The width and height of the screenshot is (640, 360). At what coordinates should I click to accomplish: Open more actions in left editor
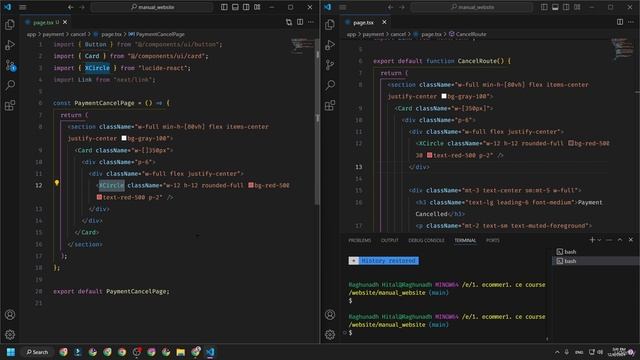click(x=311, y=22)
